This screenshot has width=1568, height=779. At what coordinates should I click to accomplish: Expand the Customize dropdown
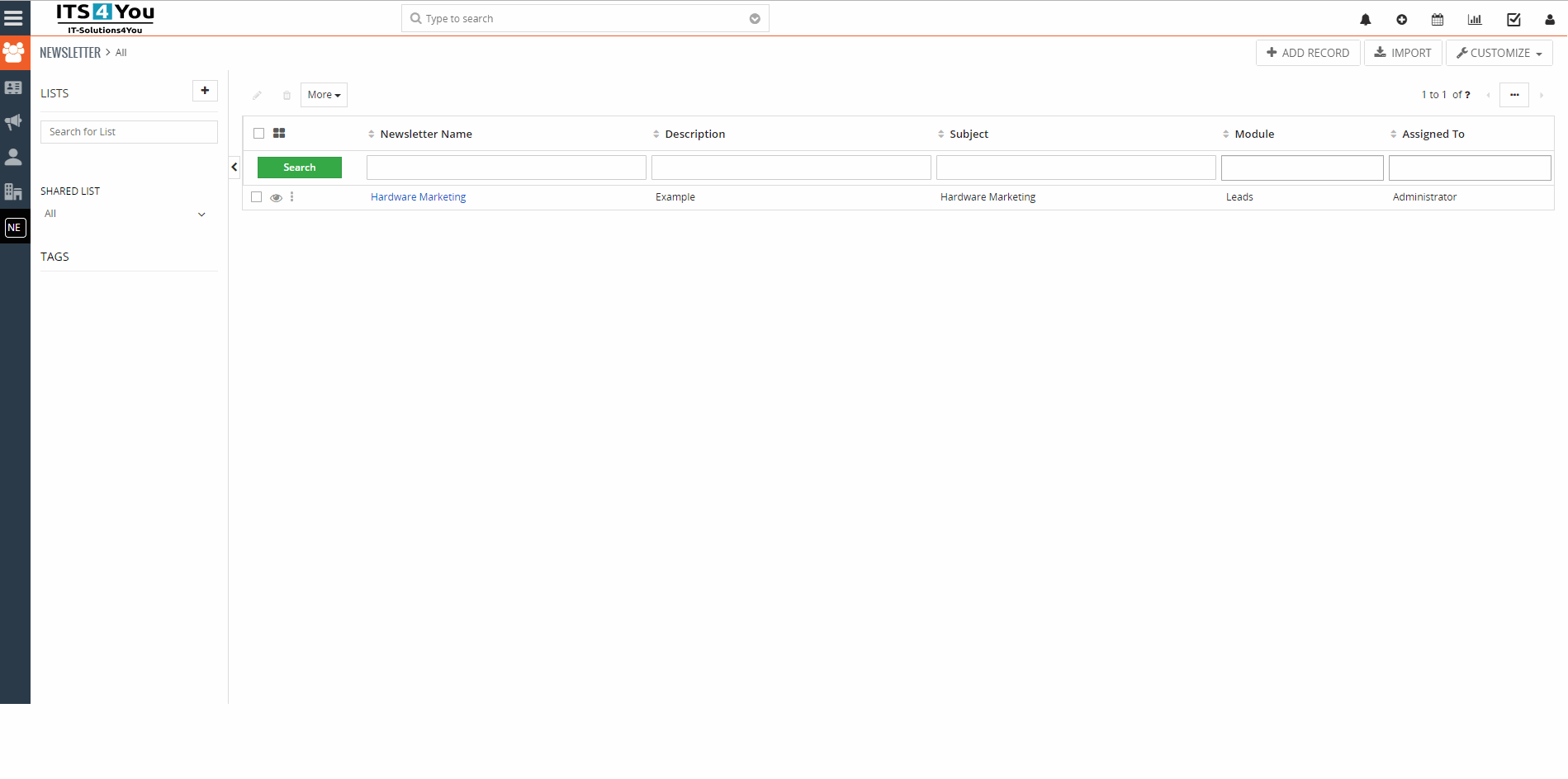coord(1499,53)
